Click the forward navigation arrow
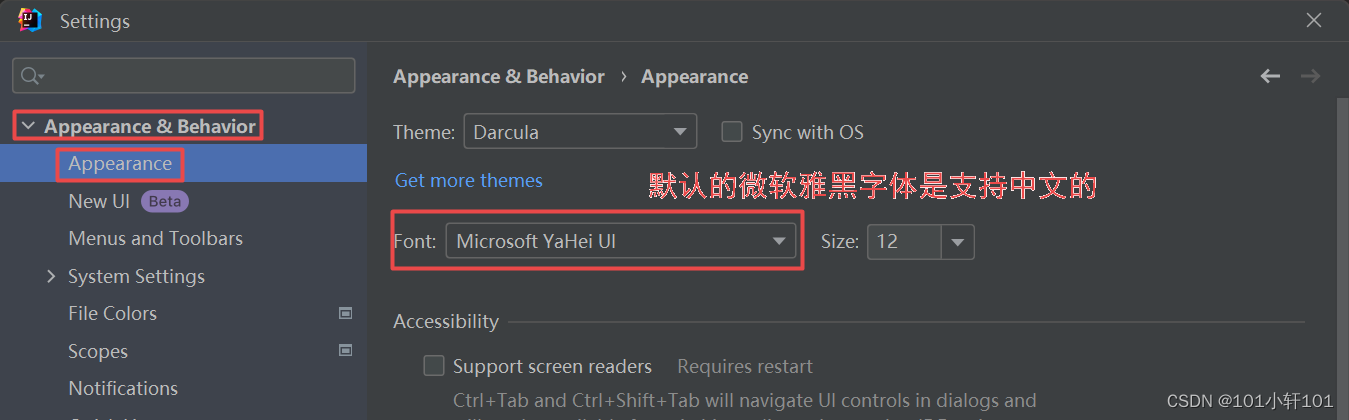Image resolution: width=1349 pixels, height=420 pixels. tap(1310, 77)
